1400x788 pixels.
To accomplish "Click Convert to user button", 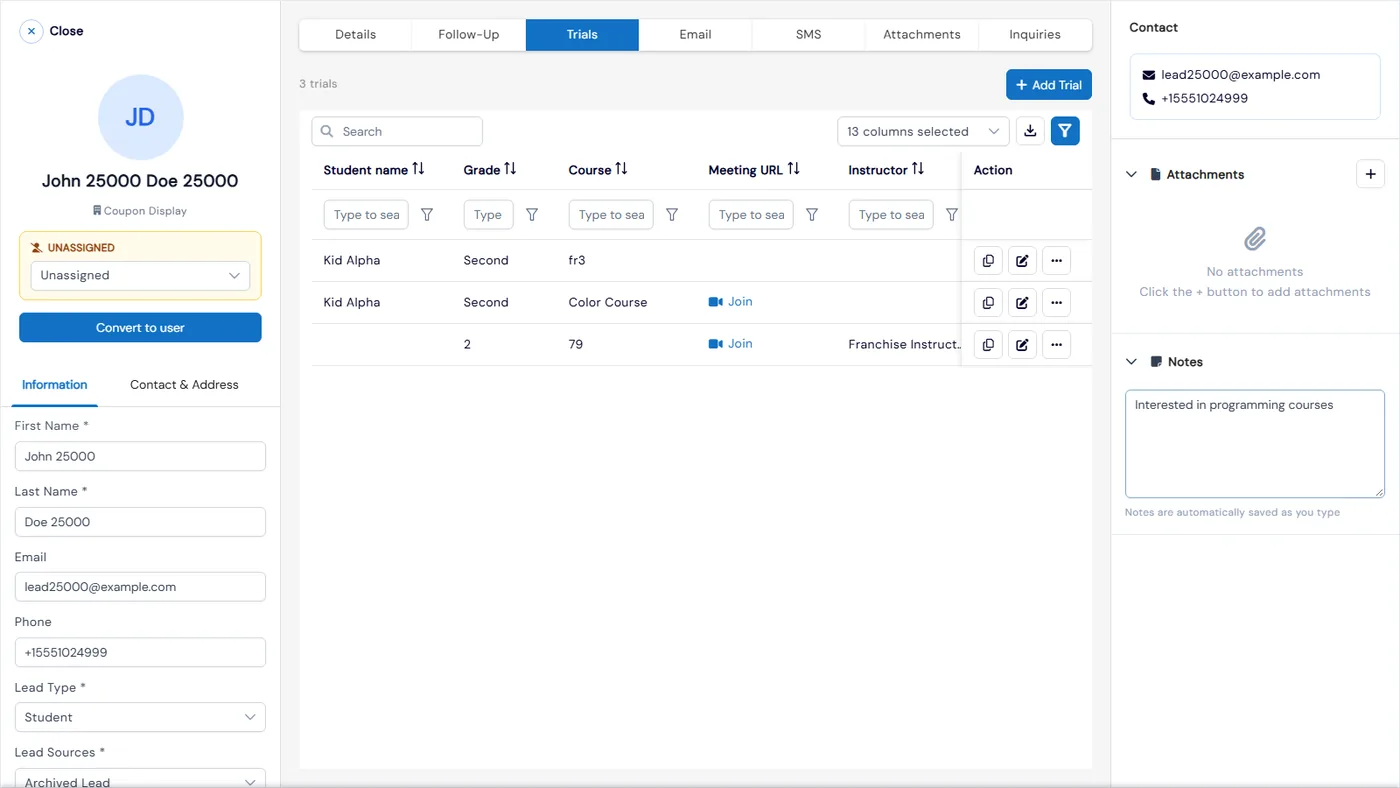I will click(140, 328).
